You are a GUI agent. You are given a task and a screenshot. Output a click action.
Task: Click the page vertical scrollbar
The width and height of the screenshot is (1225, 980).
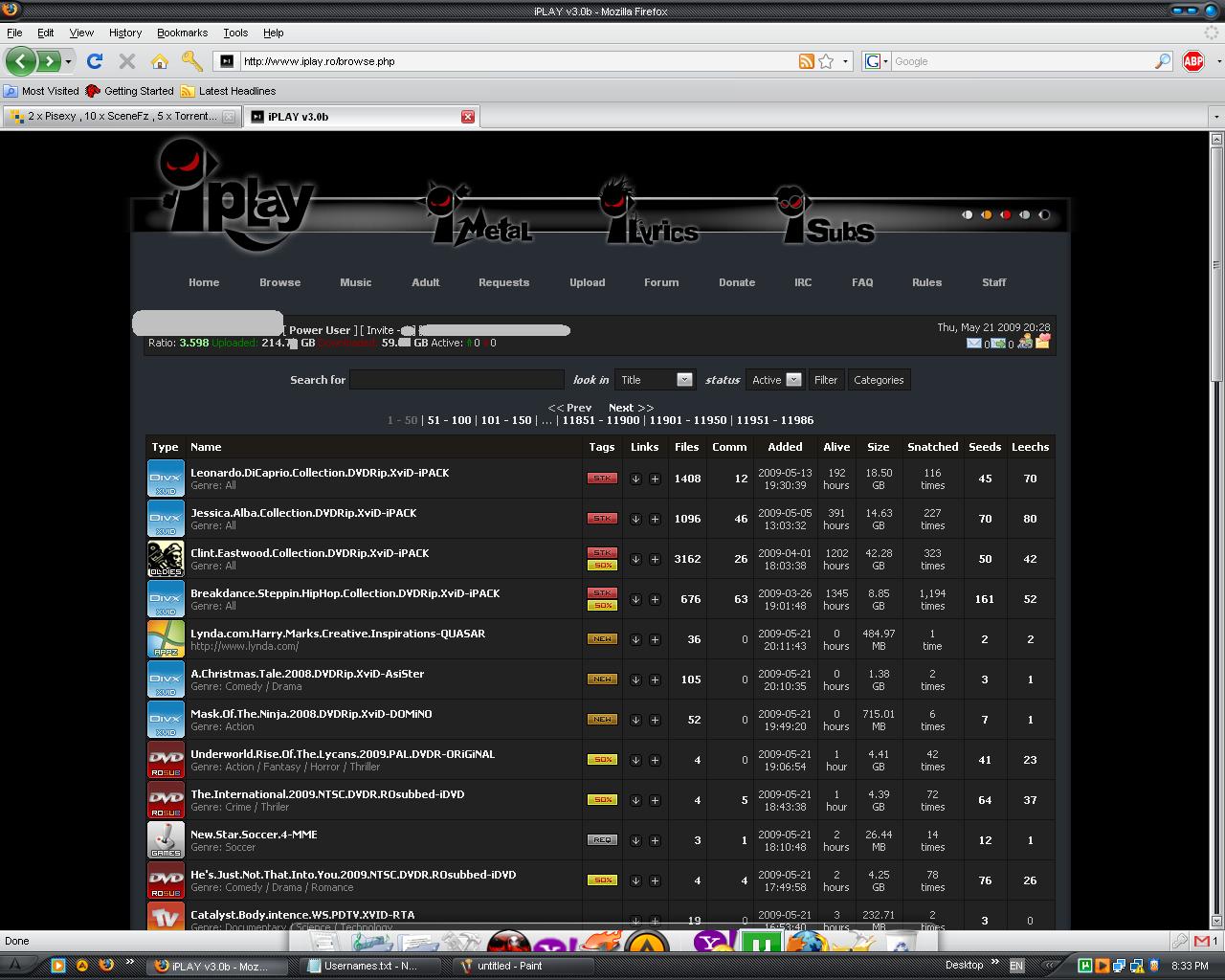tap(1216, 531)
